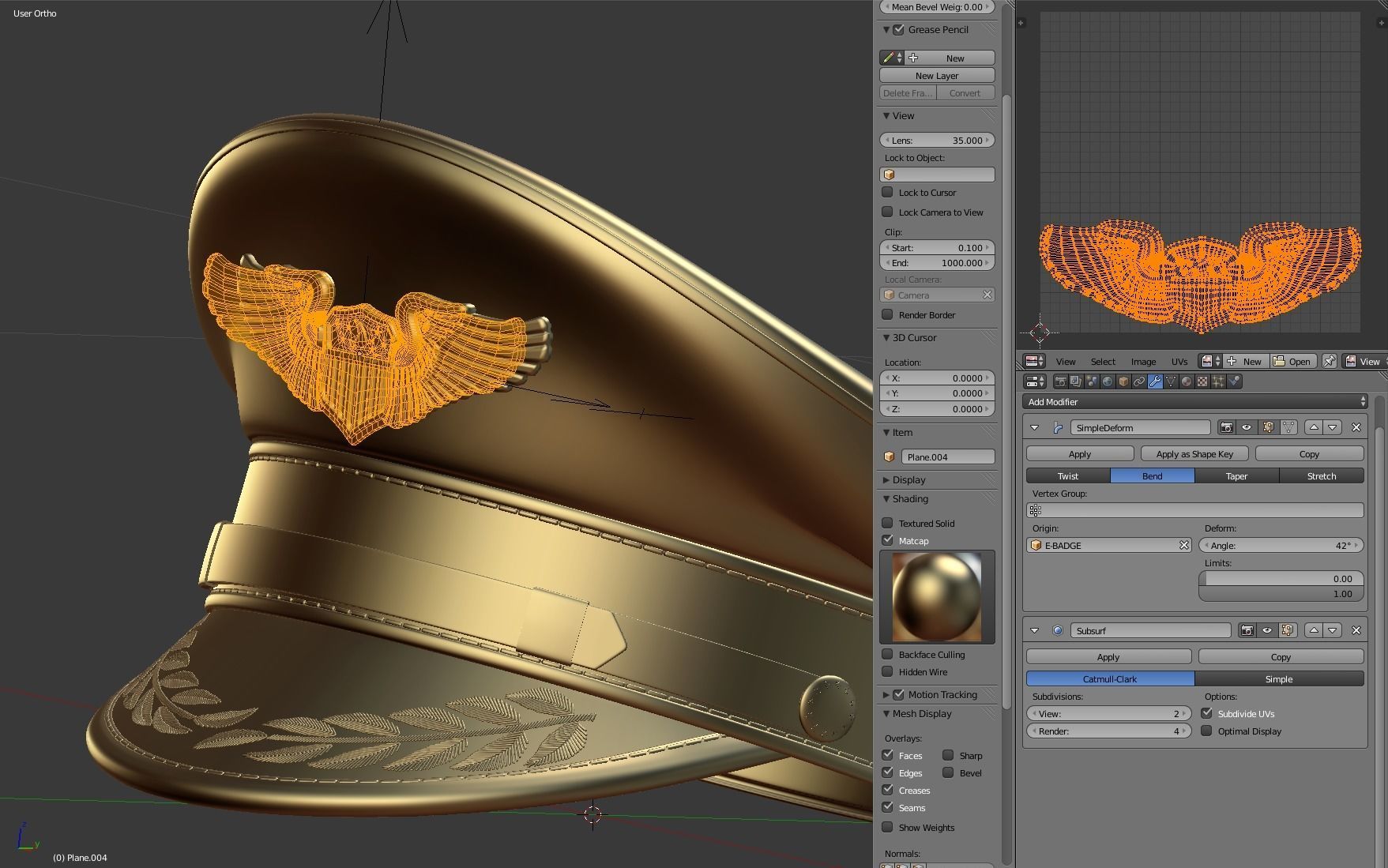Open the Add Modifier dropdown
This screenshot has height=868, width=1388.
1194,402
